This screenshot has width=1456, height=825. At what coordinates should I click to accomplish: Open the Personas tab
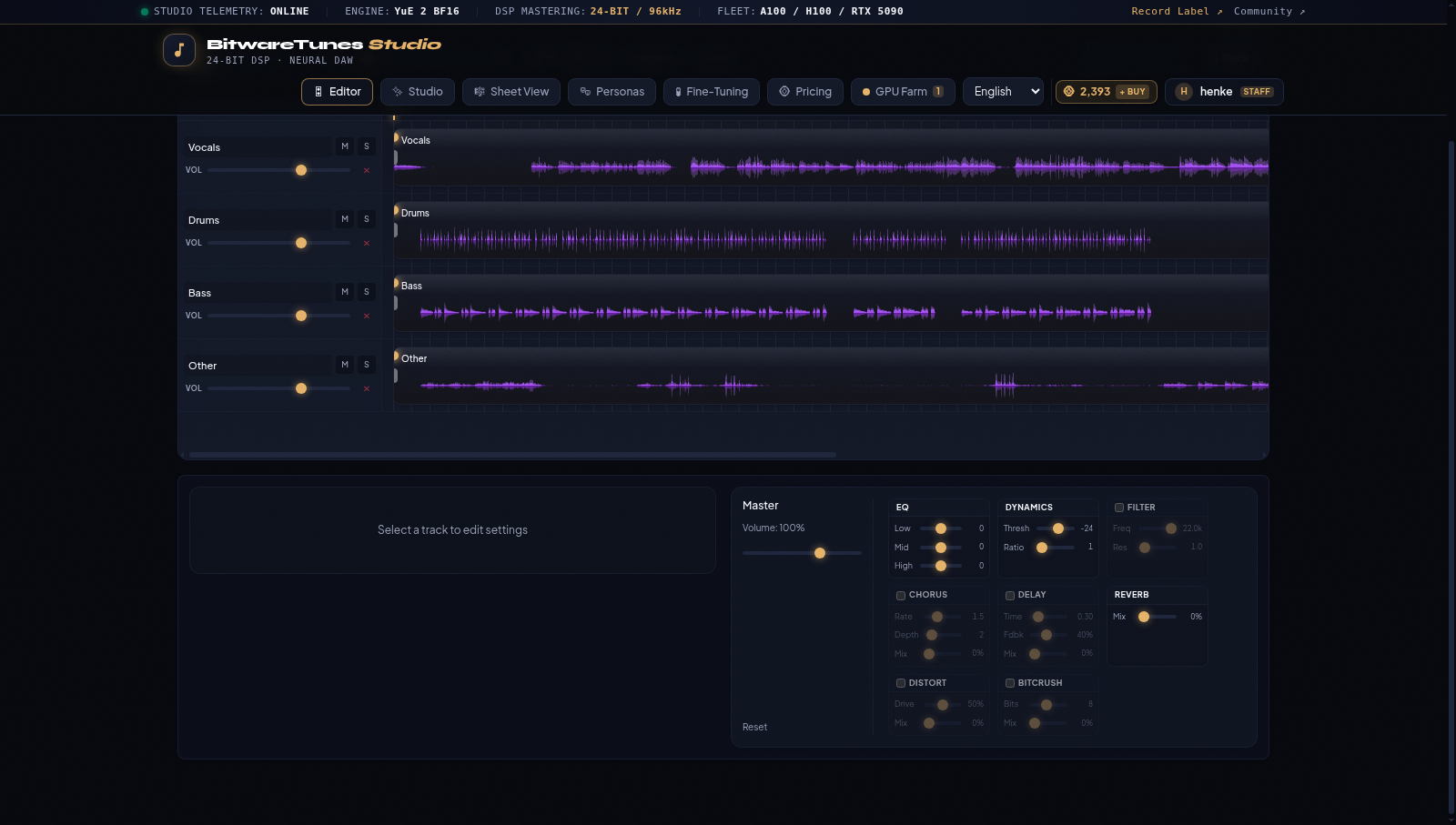pyautogui.click(x=612, y=91)
